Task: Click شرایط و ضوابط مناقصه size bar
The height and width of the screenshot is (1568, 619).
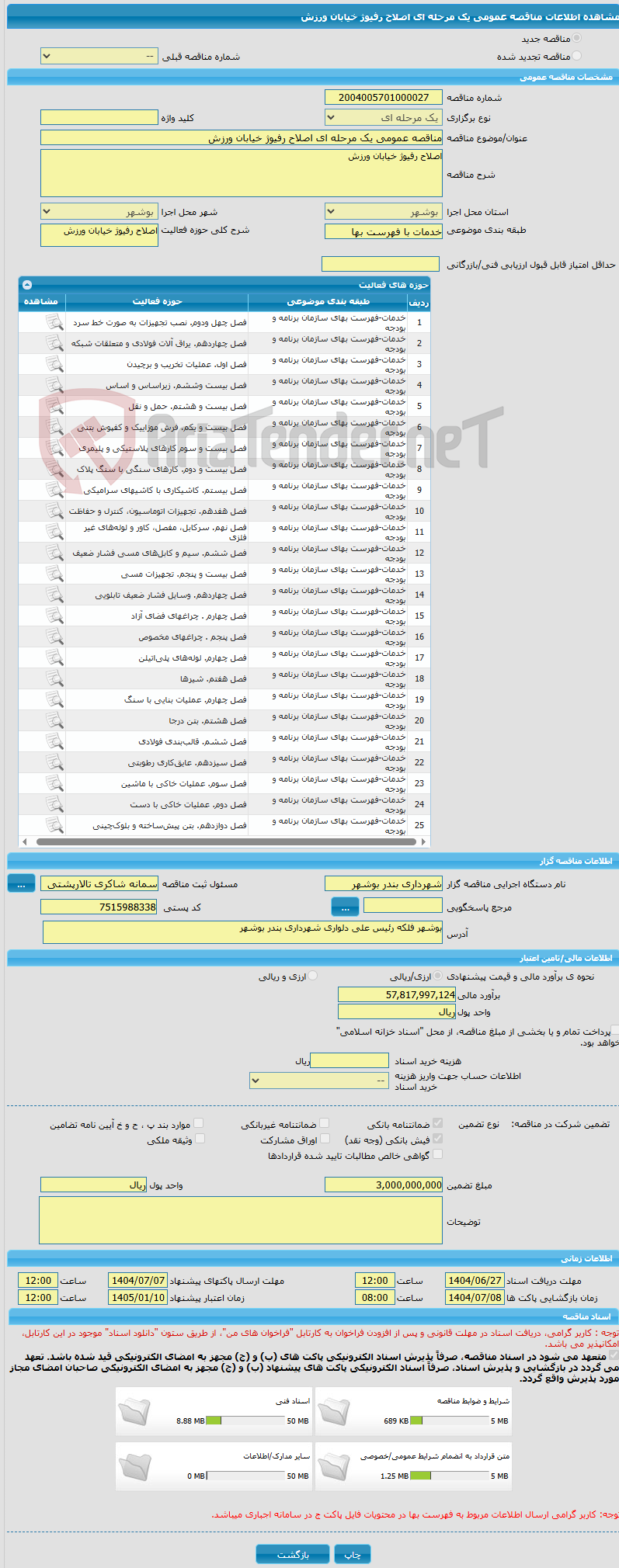Action: 449,1421
